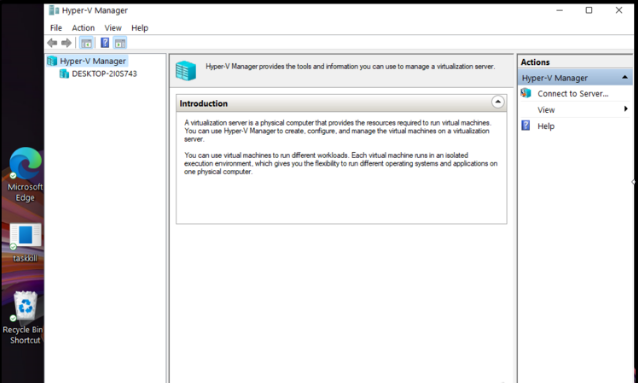
Task: Click the Introduction section header
Action: coord(341,103)
